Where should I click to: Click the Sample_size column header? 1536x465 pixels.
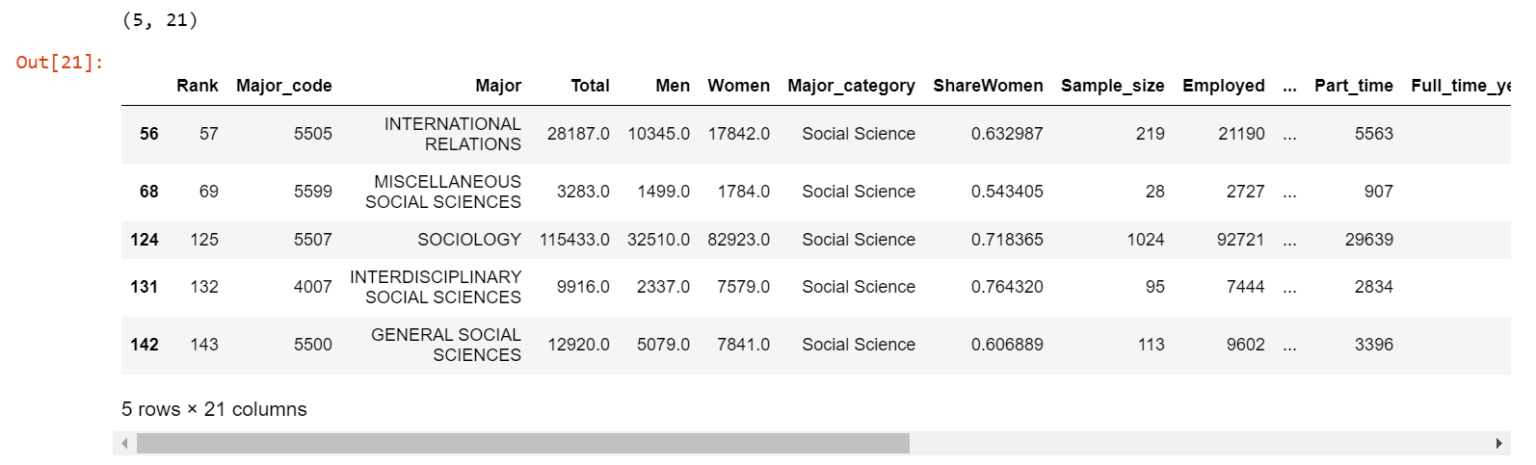pyautogui.click(x=1112, y=86)
